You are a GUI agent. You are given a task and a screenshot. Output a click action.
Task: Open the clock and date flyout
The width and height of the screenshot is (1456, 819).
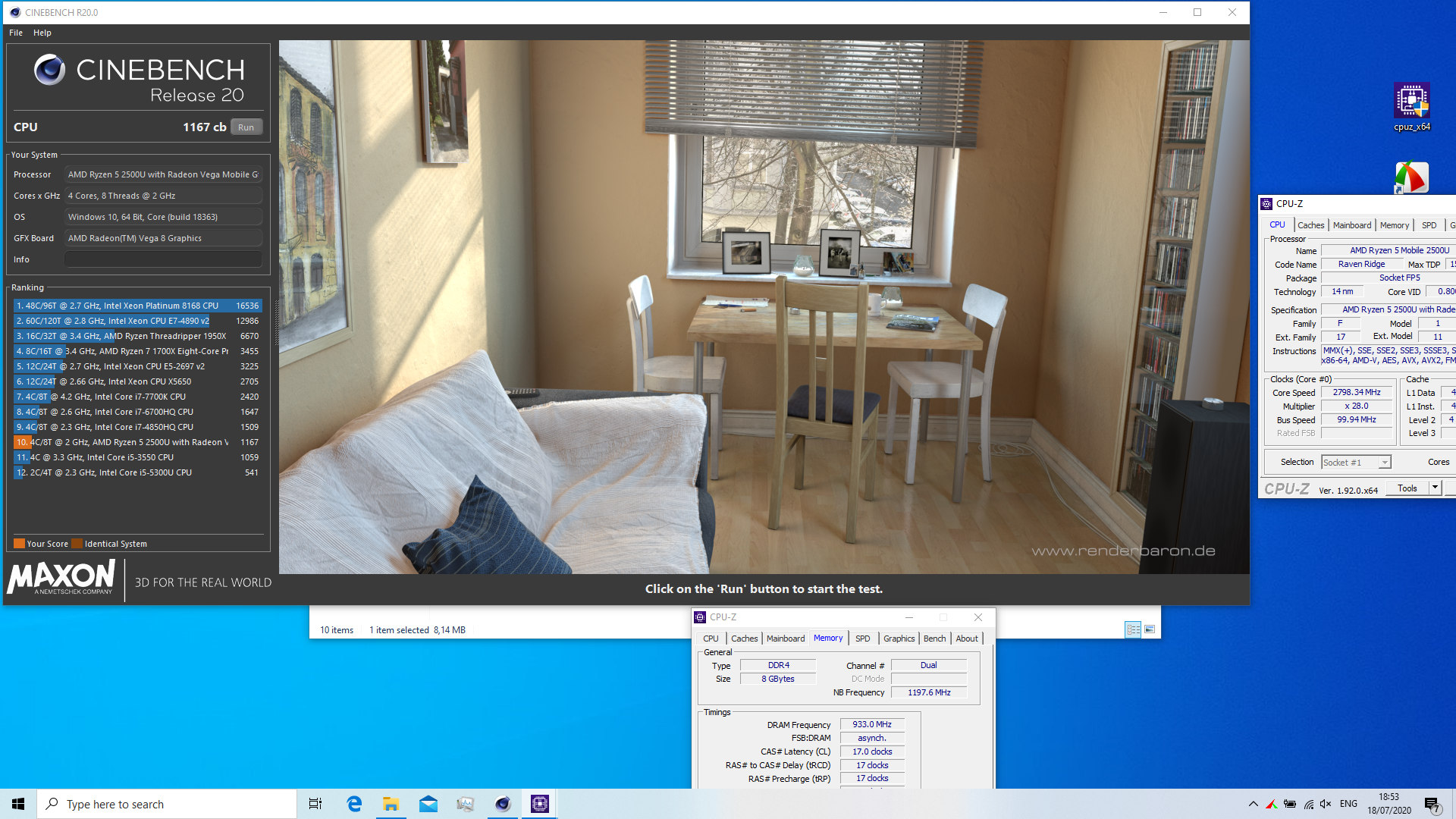point(1389,804)
